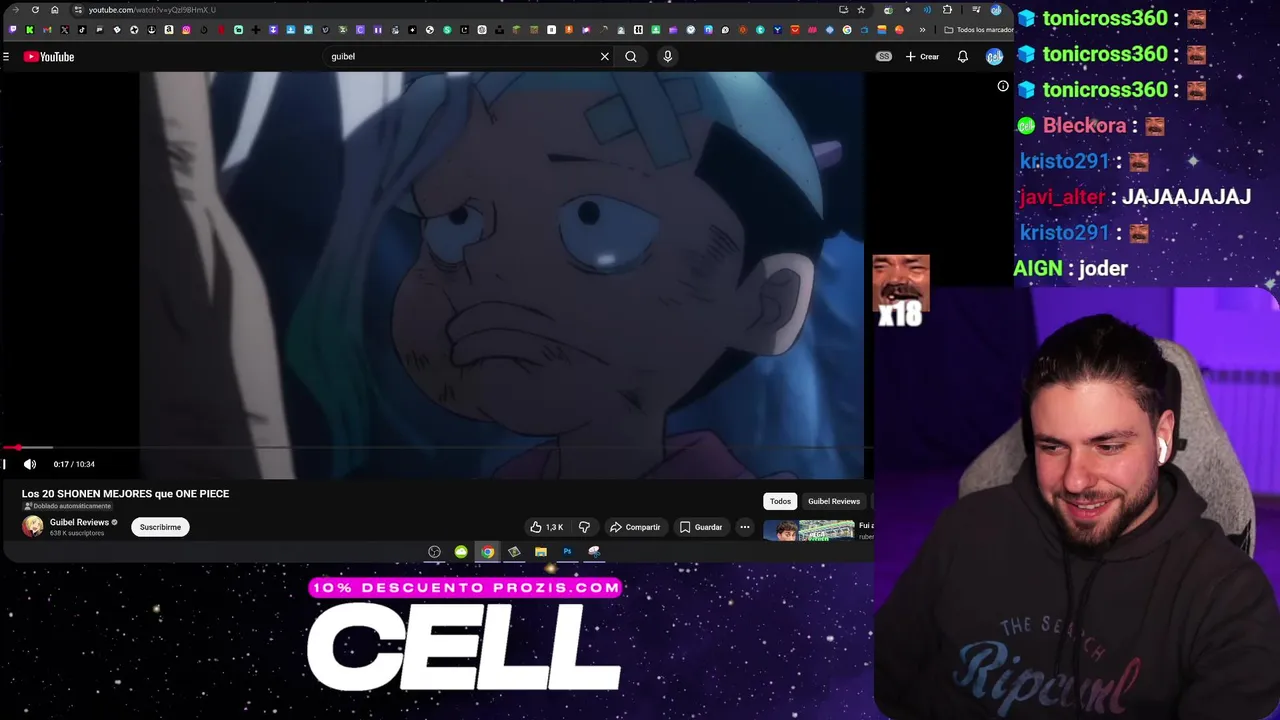This screenshot has height=720, width=1280.
Task: Select the Guibel Reviews filter chip
Action: pos(834,501)
